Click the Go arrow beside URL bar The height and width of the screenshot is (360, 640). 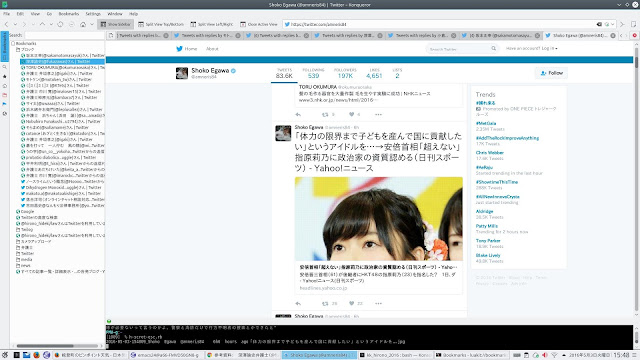[x=622, y=24]
